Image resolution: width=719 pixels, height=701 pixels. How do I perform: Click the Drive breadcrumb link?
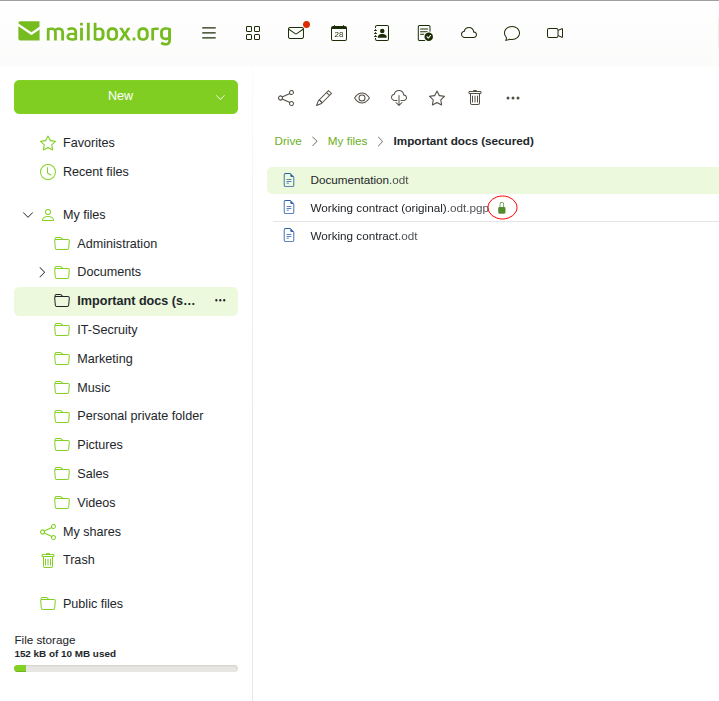point(288,141)
